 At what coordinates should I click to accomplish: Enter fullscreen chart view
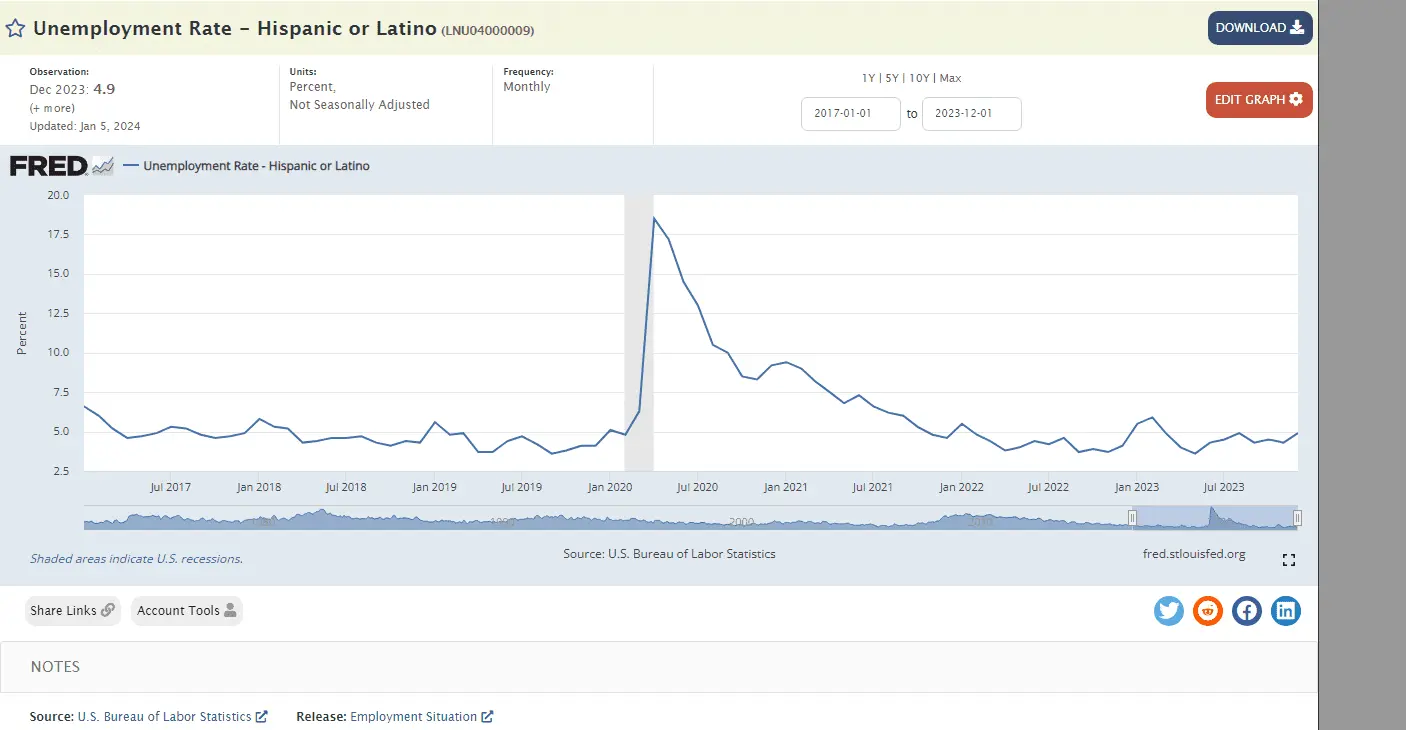tap(1288, 560)
